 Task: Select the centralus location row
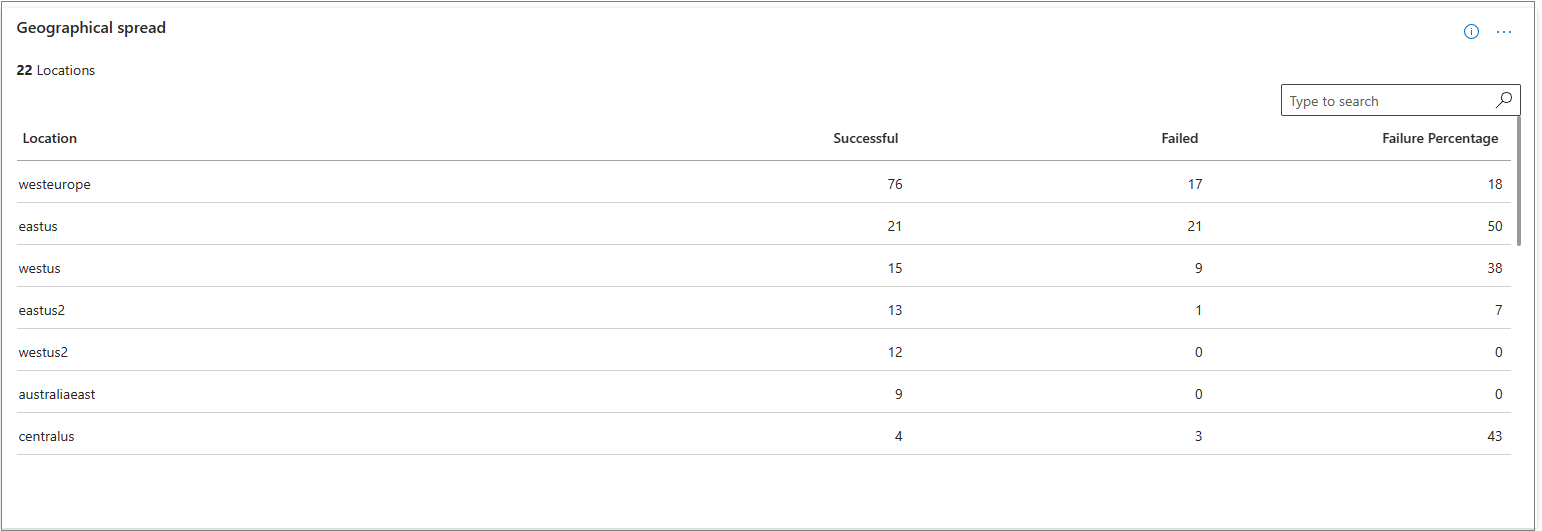click(x=46, y=436)
